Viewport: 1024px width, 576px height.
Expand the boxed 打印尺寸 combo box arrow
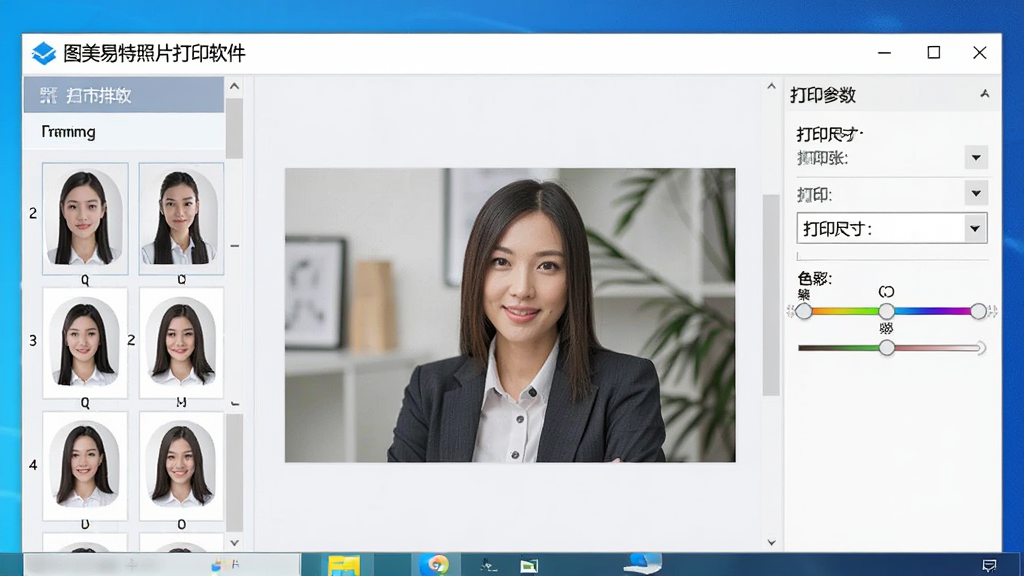click(974, 229)
